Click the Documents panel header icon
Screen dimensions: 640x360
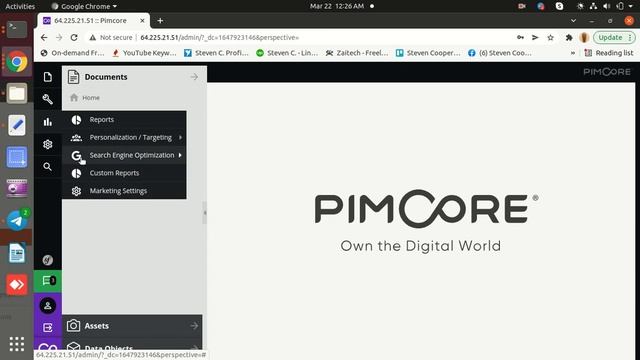(x=73, y=77)
